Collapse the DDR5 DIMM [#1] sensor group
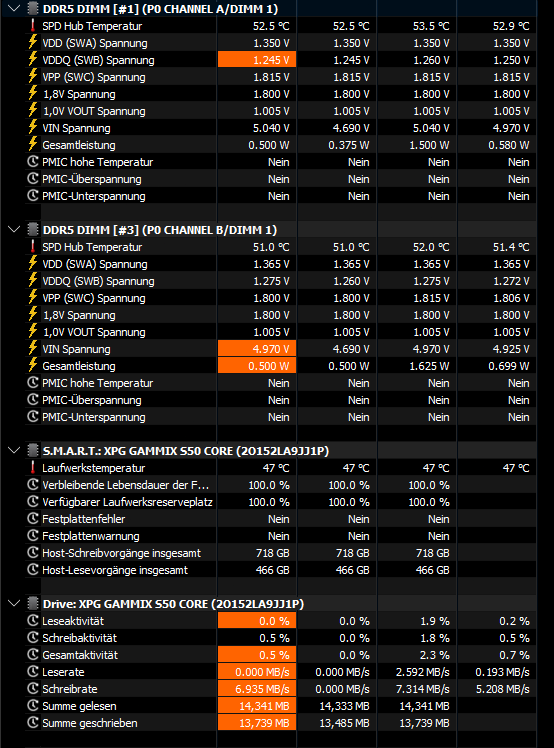554x748 pixels. (x=14, y=8)
